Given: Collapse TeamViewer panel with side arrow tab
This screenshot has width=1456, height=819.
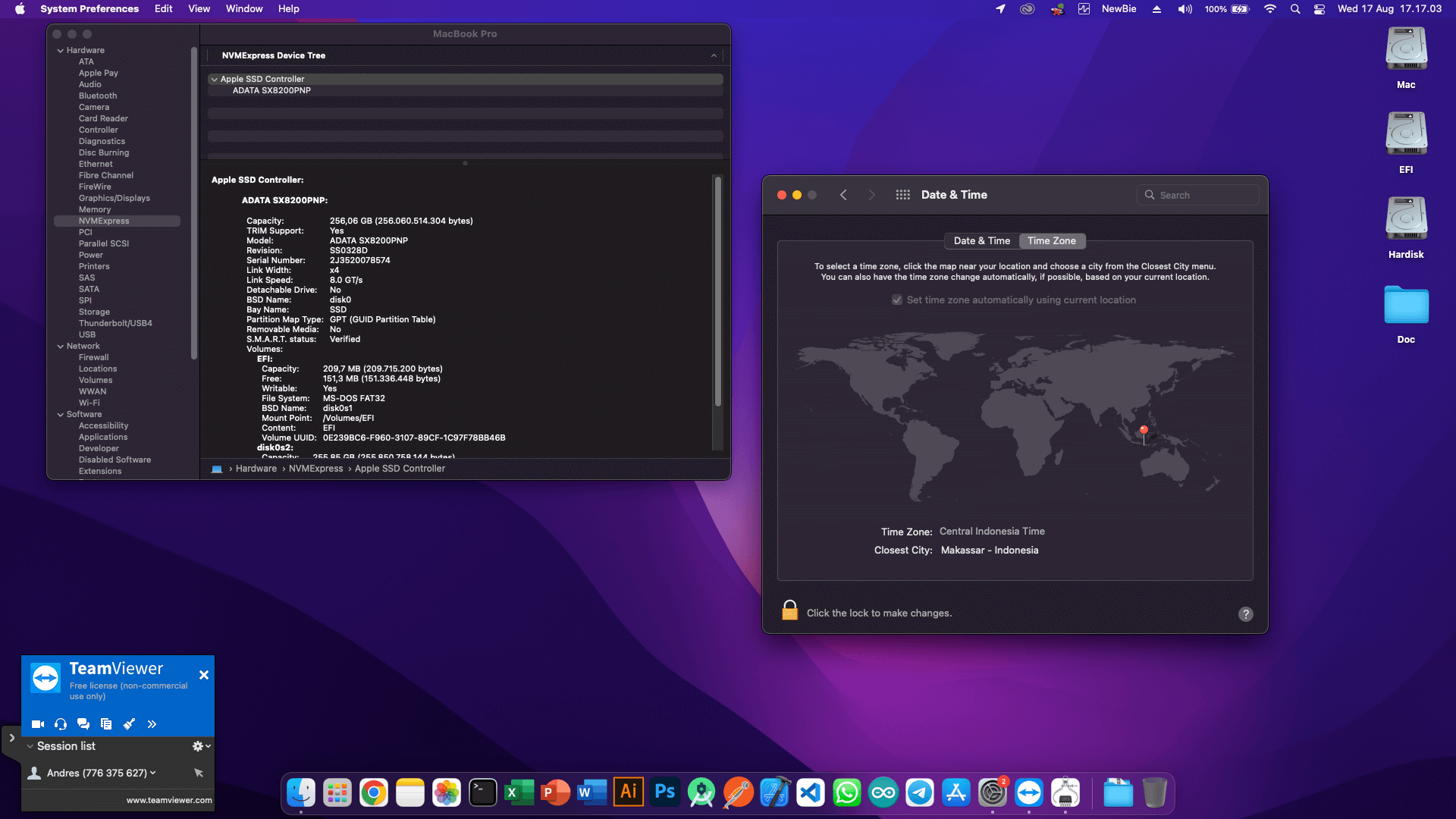Looking at the screenshot, I should [11, 738].
